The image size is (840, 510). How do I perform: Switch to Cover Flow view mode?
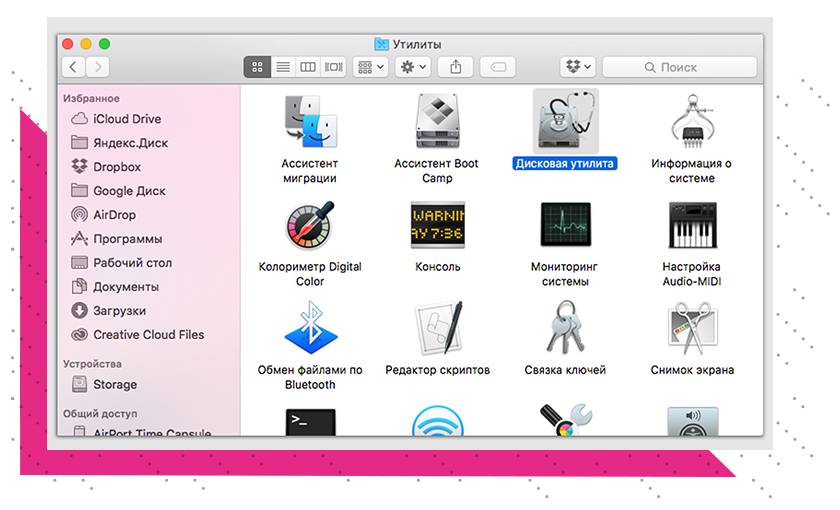point(333,67)
